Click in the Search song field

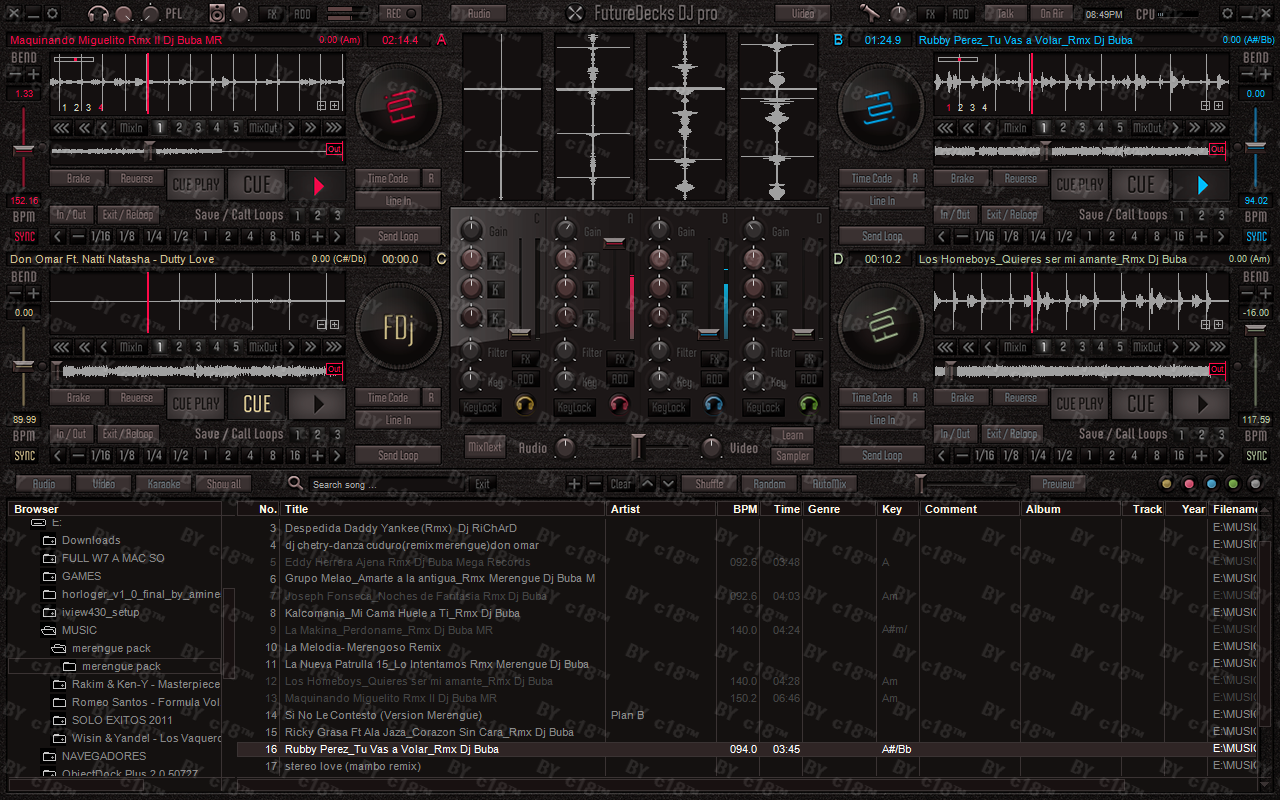388,484
